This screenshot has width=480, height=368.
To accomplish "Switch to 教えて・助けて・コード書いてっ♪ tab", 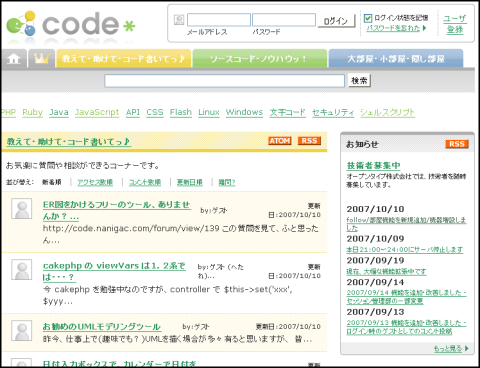I will pos(124,59).
